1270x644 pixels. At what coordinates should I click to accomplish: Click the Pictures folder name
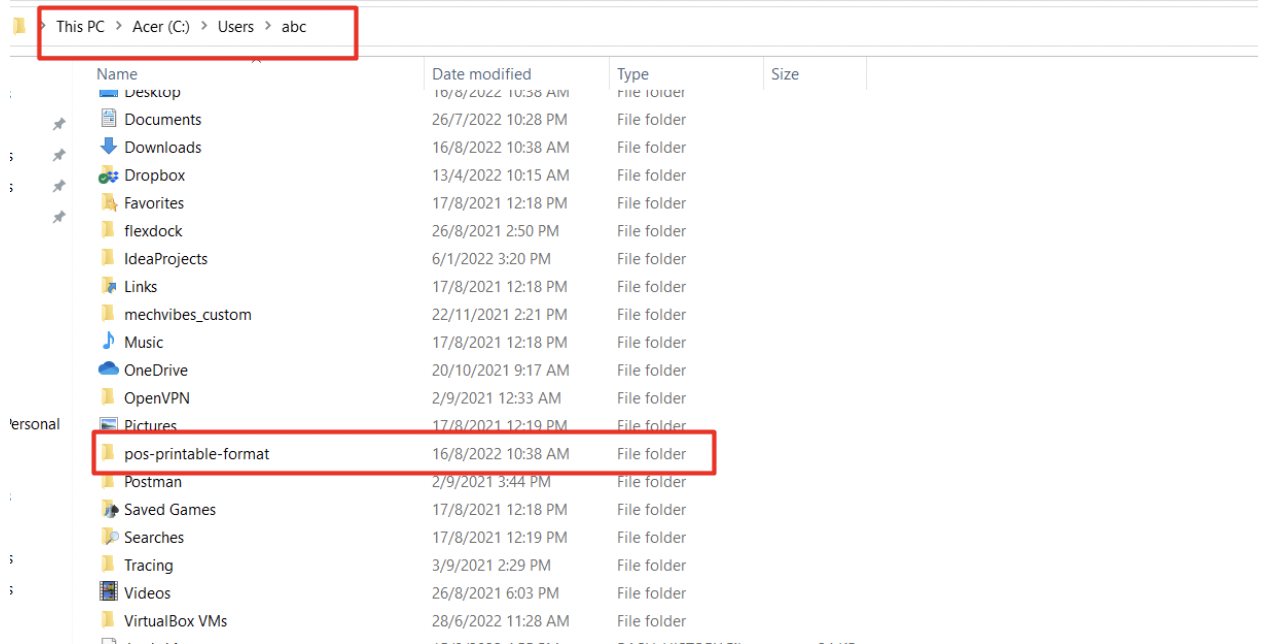pyautogui.click(x=150, y=426)
